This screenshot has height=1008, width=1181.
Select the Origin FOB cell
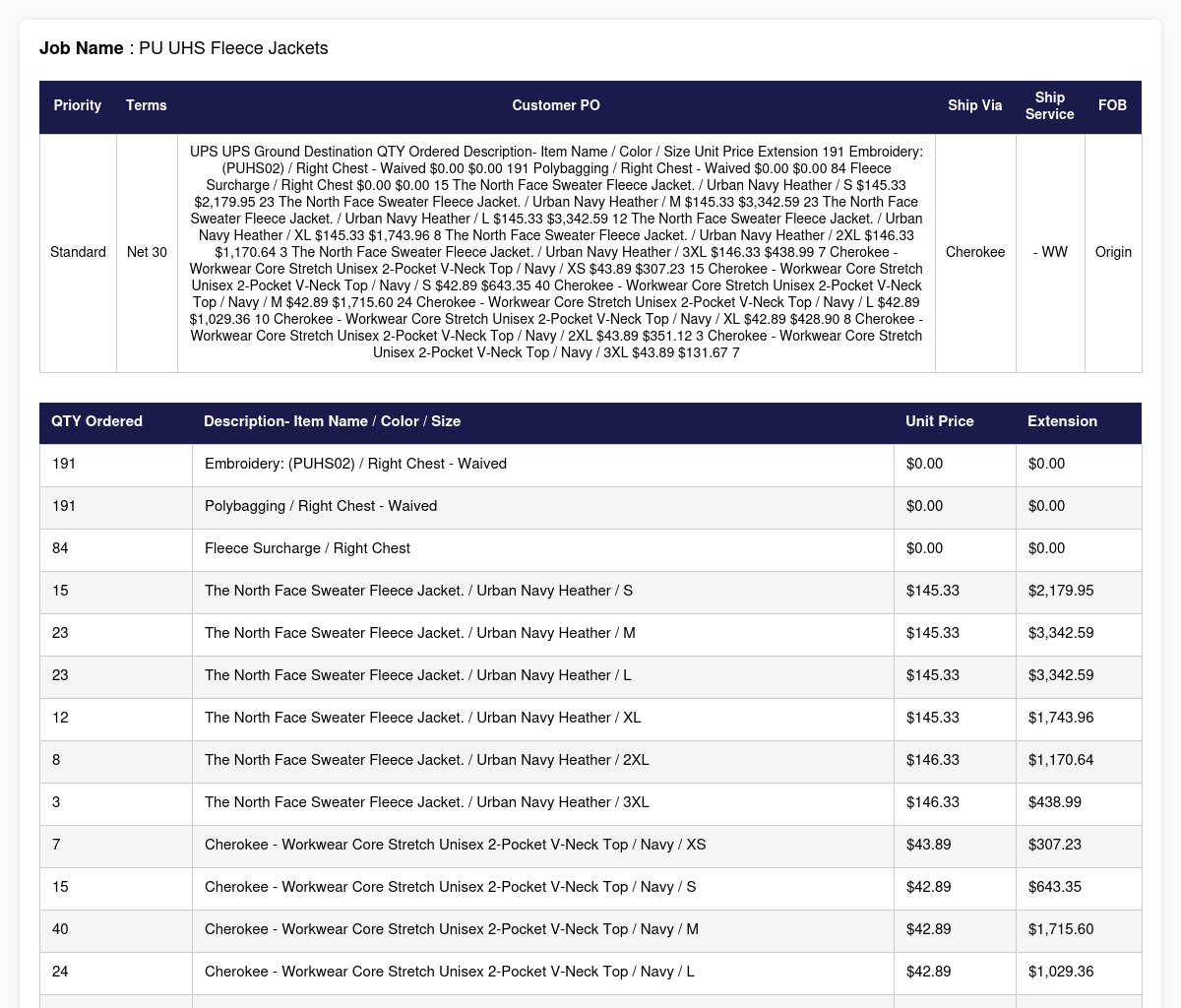[1113, 253]
